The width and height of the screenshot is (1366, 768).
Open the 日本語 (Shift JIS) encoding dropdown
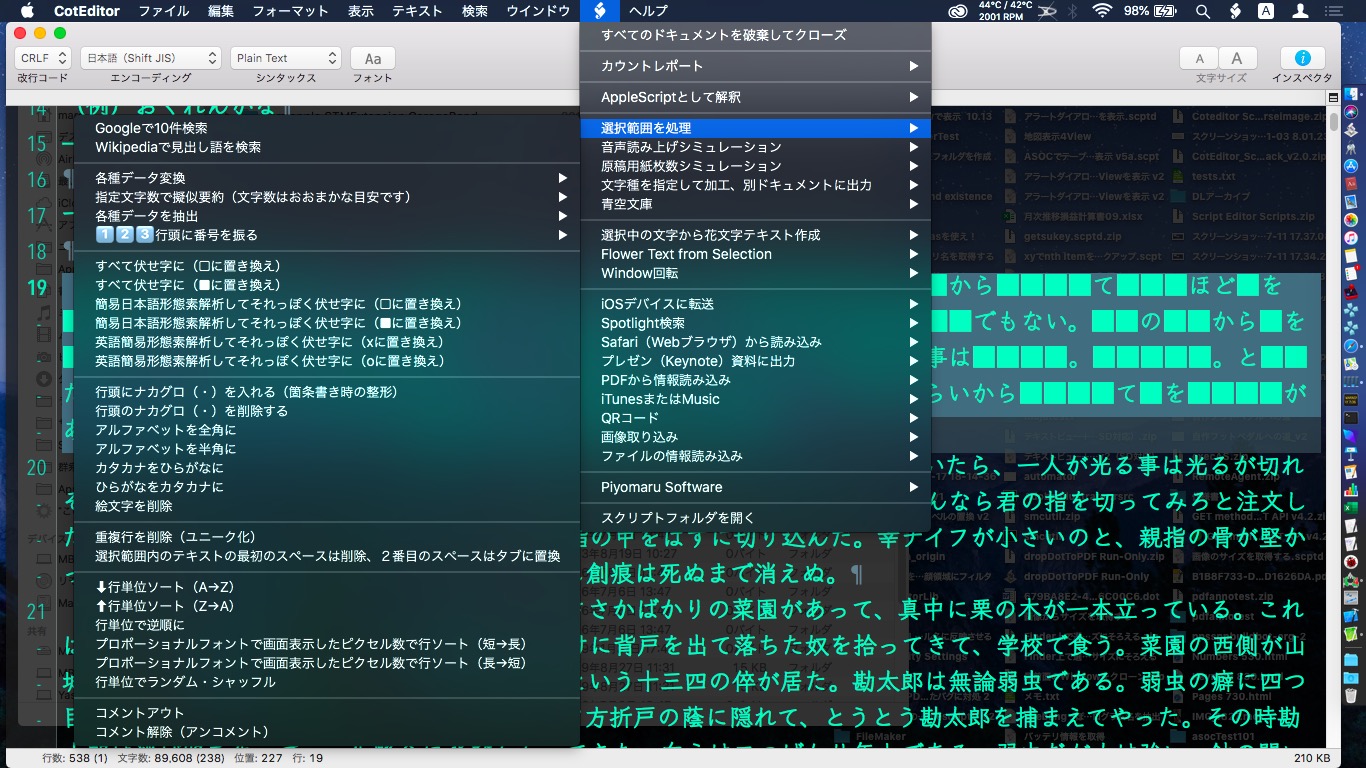point(150,58)
